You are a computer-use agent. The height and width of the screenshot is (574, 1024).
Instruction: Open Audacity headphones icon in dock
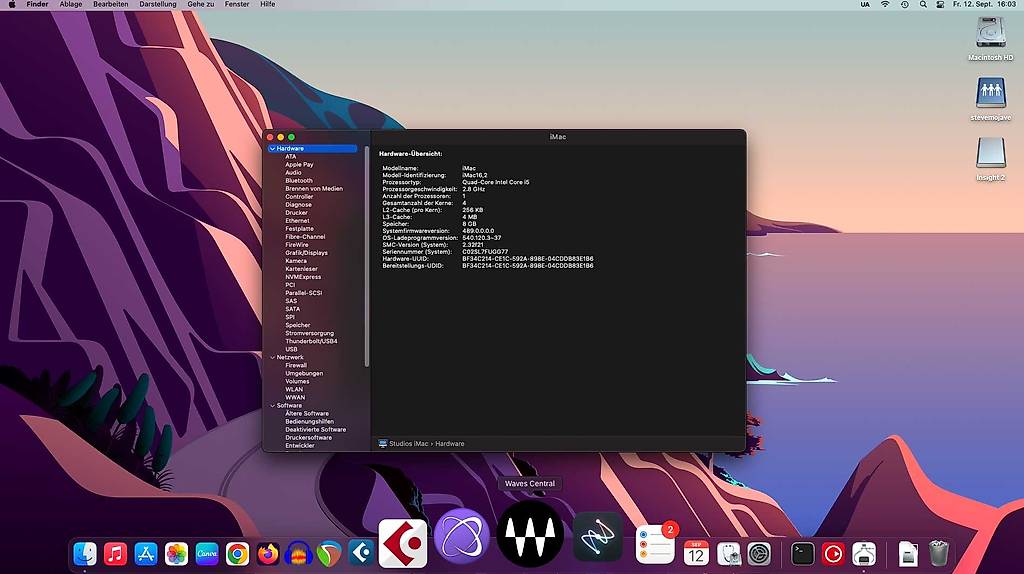pos(298,554)
